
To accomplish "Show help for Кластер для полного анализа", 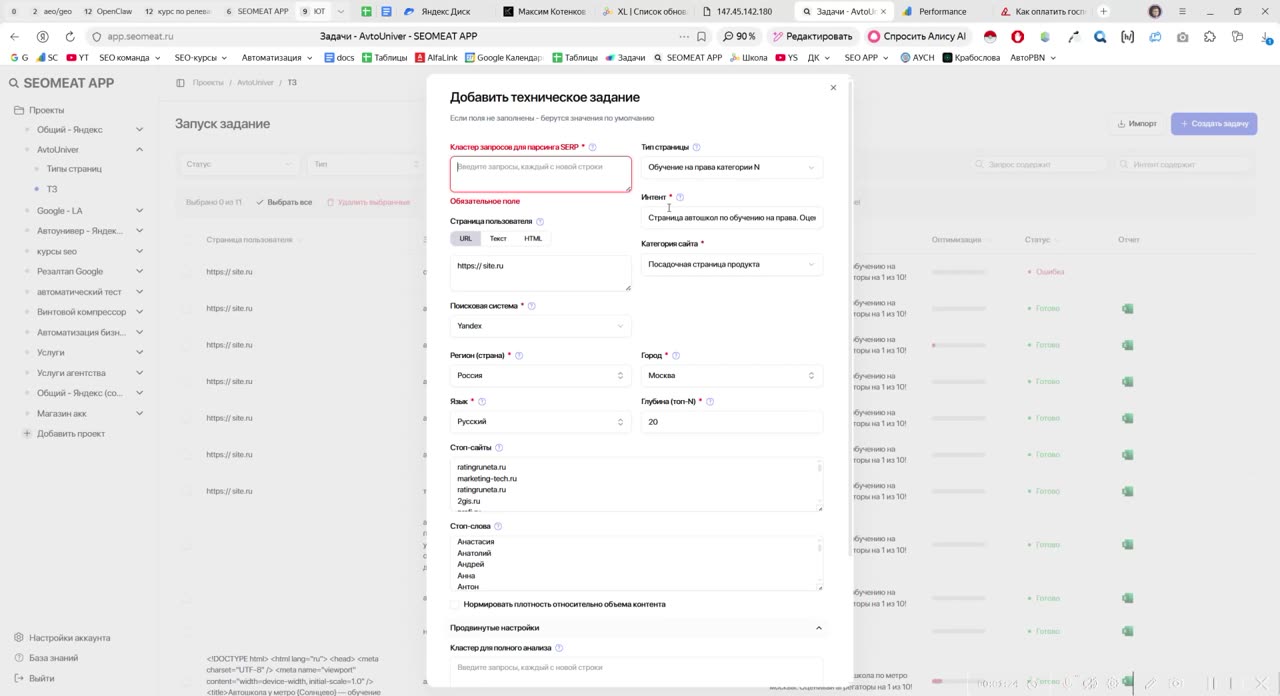I will 559,648.
